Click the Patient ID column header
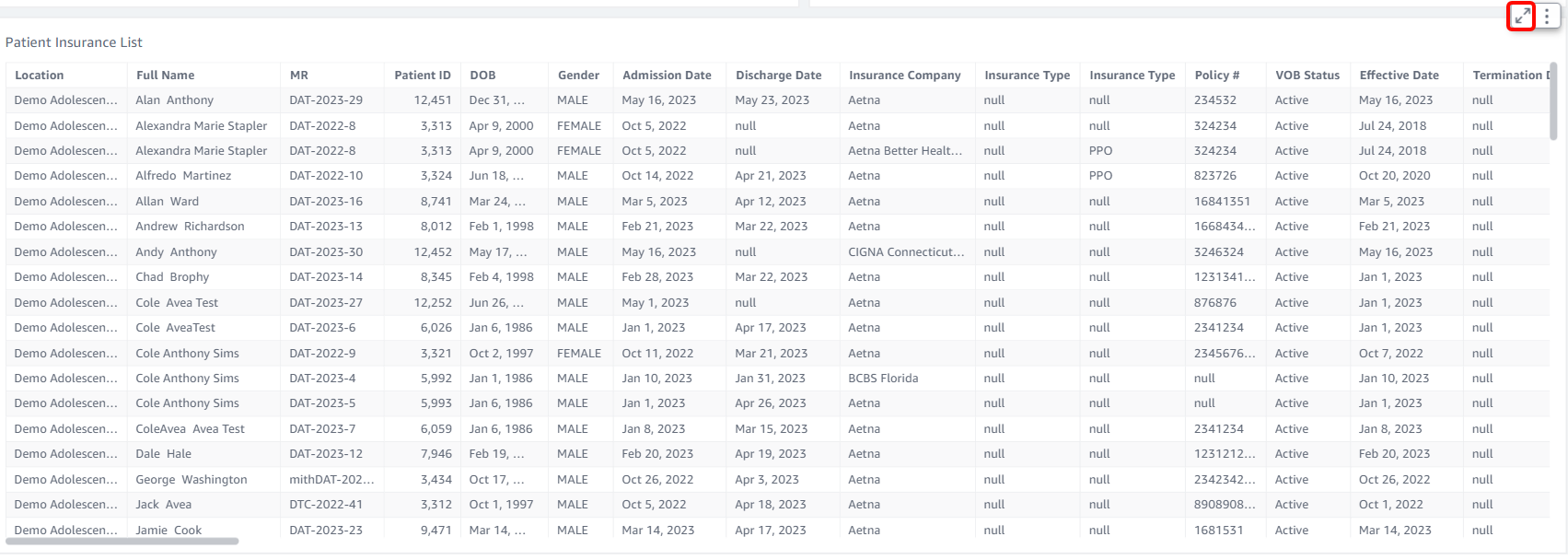This screenshot has height=560, width=1568. pyautogui.click(x=422, y=76)
